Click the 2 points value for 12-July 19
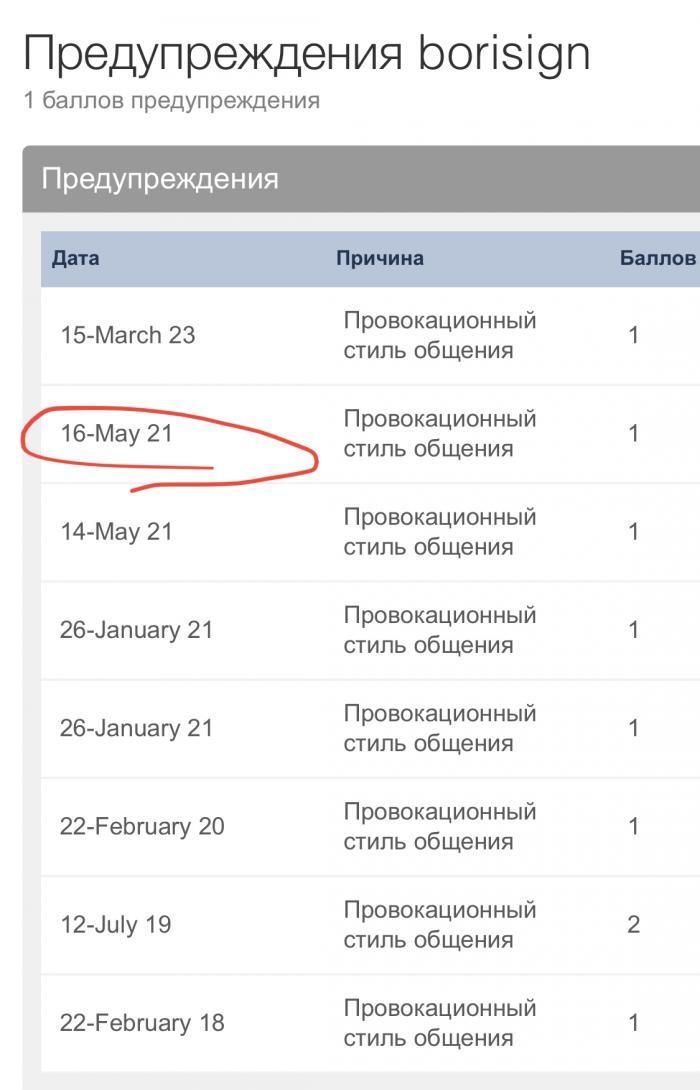 click(633, 925)
